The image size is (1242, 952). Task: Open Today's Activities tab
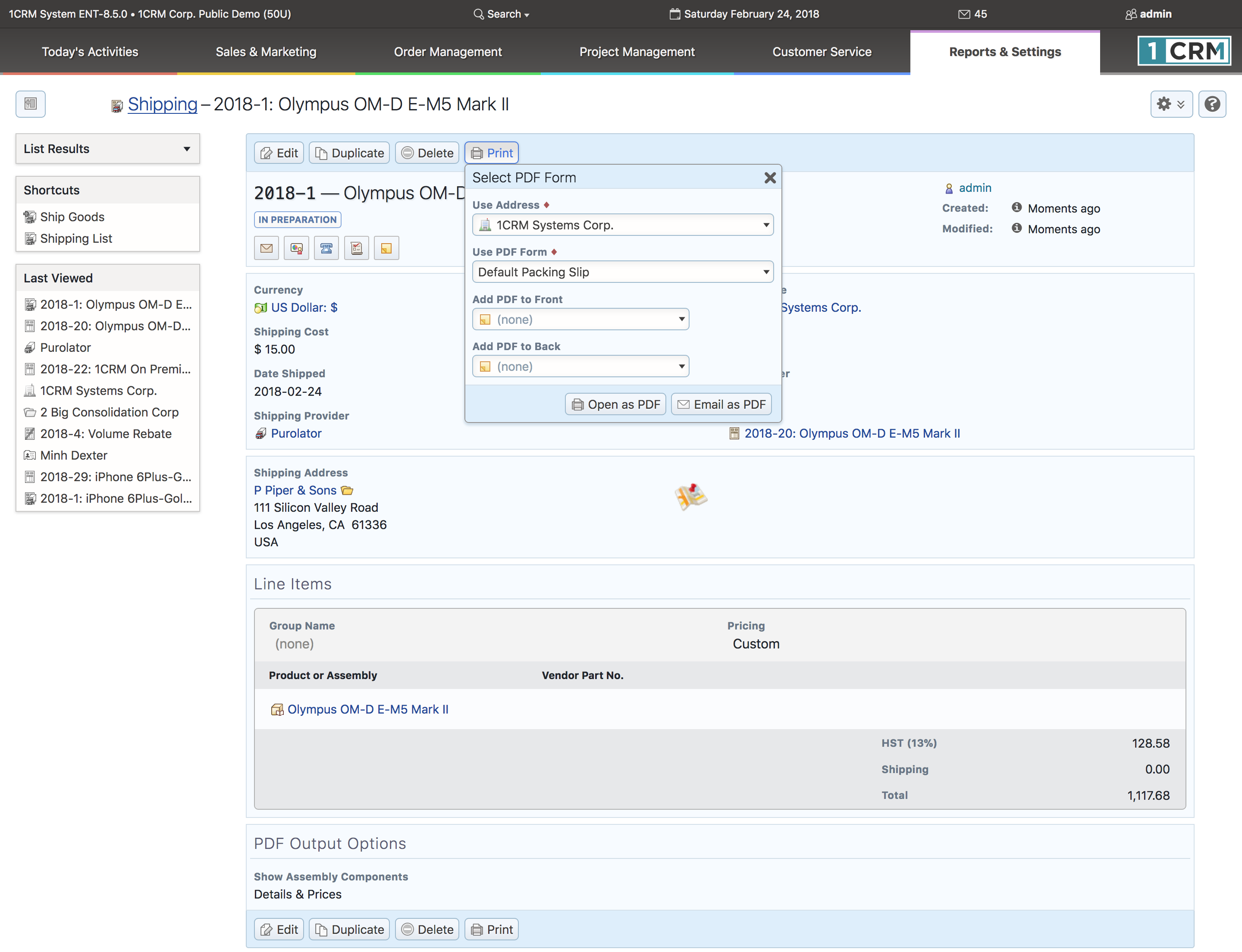tap(90, 52)
